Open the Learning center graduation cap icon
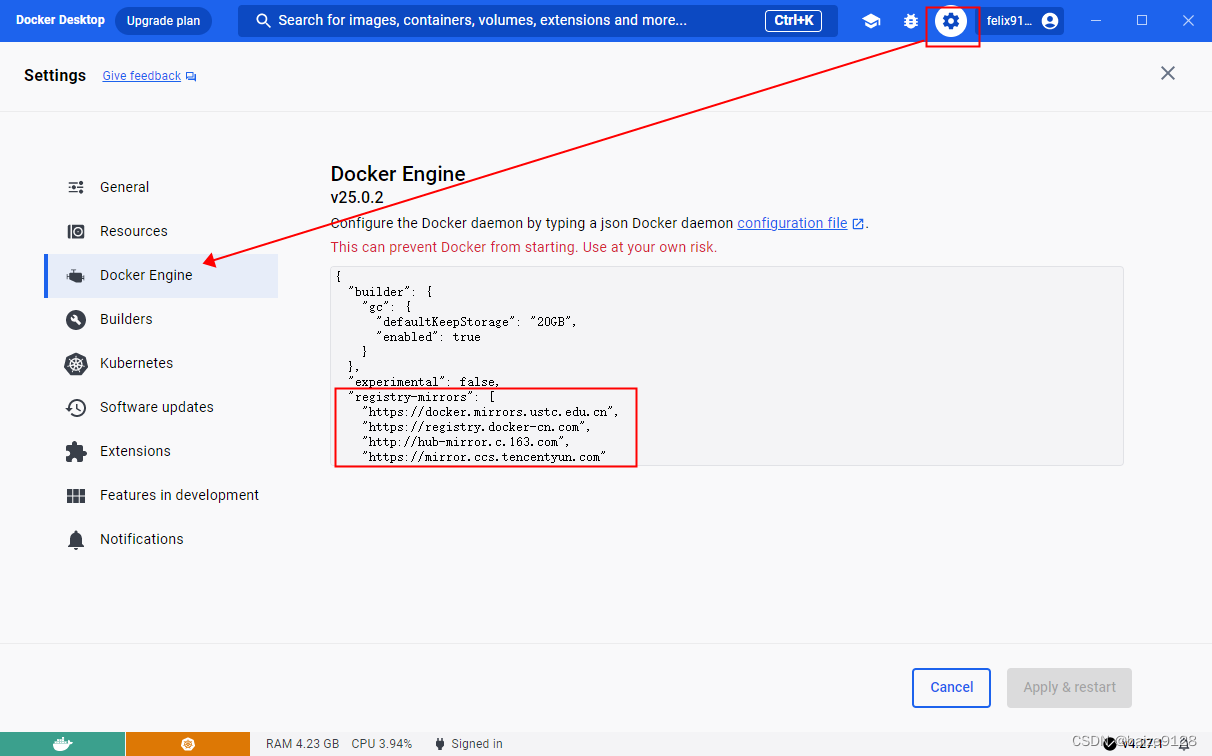 point(871,21)
